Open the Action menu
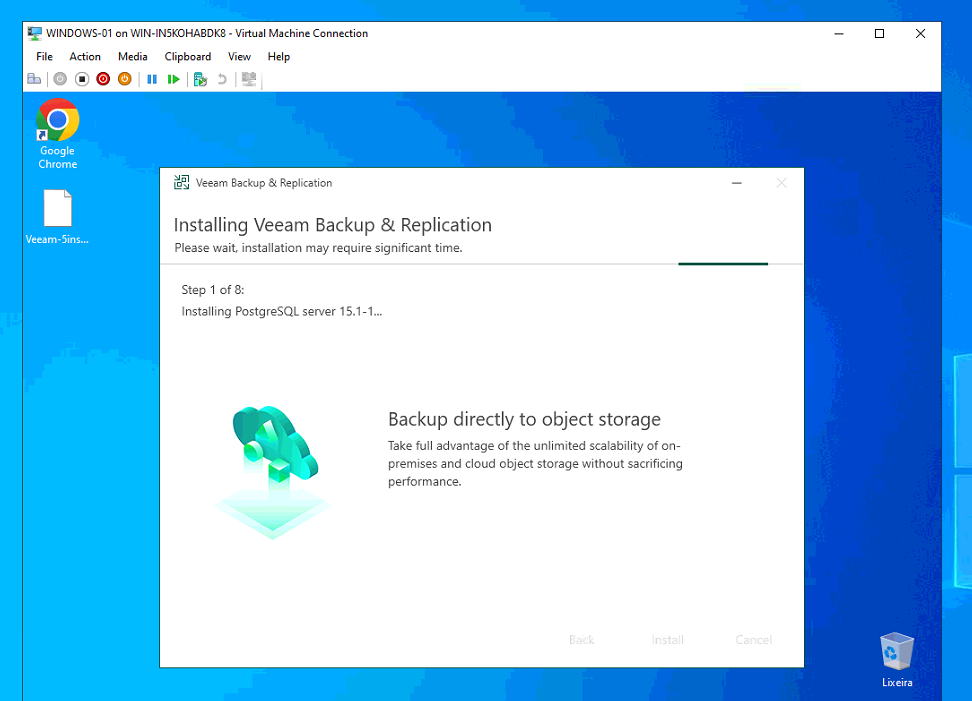 (x=85, y=56)
